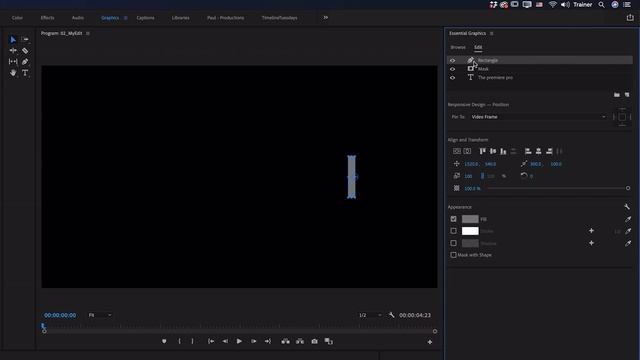This screenshot has height=360, width=640.
Task: Click Align Vertical Center icon
Action: 493,151
